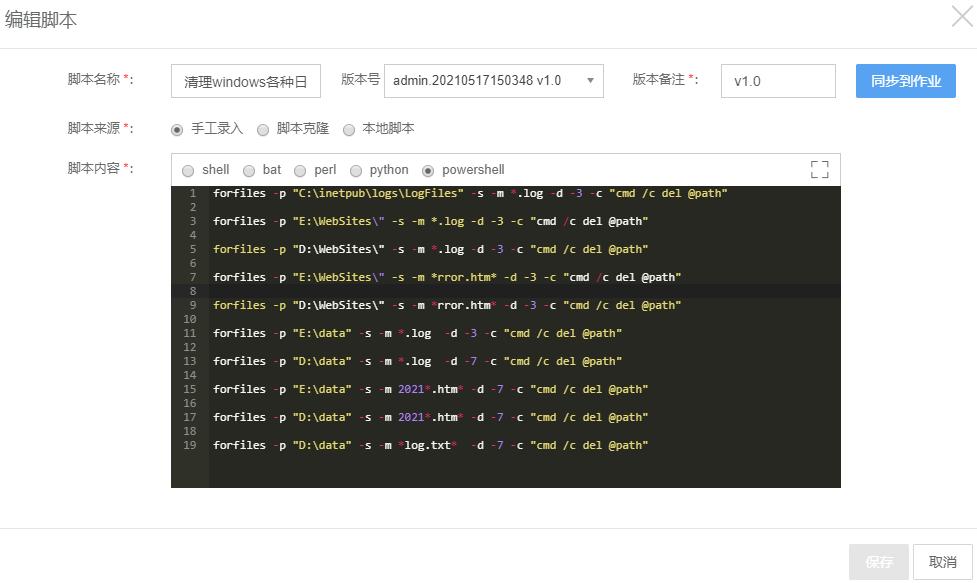Screen dimensions: 977x583
Task: Close the 编辑脚本 dialog
Action: 962,18
